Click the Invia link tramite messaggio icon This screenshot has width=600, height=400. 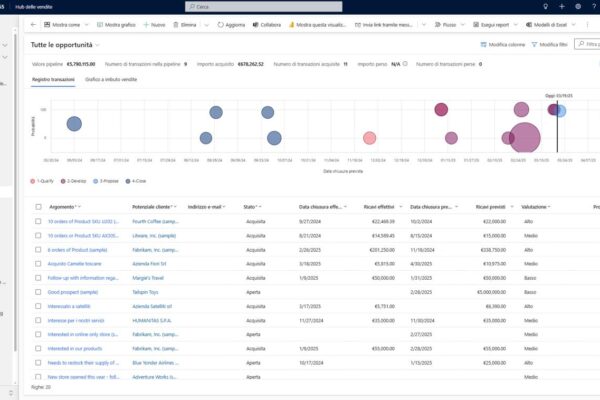358,24
